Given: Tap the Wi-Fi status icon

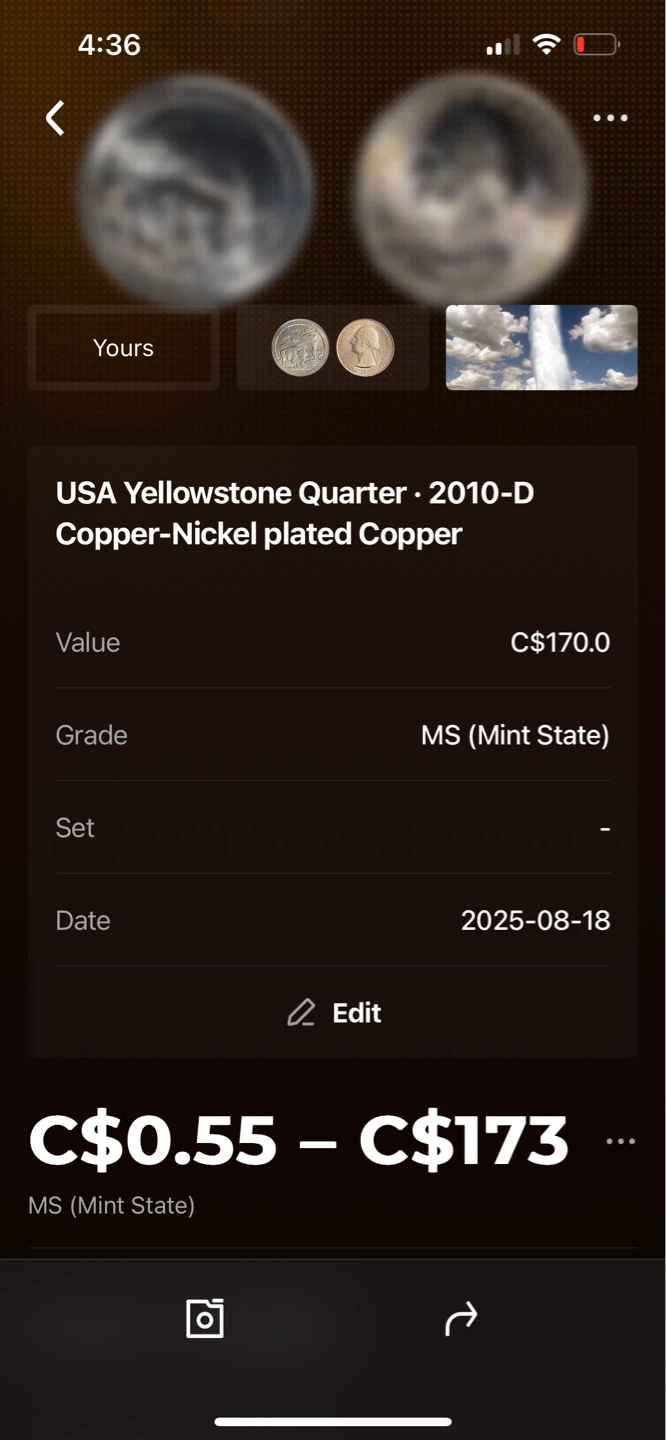Looking at the screenshot, I should coord(546,45).
